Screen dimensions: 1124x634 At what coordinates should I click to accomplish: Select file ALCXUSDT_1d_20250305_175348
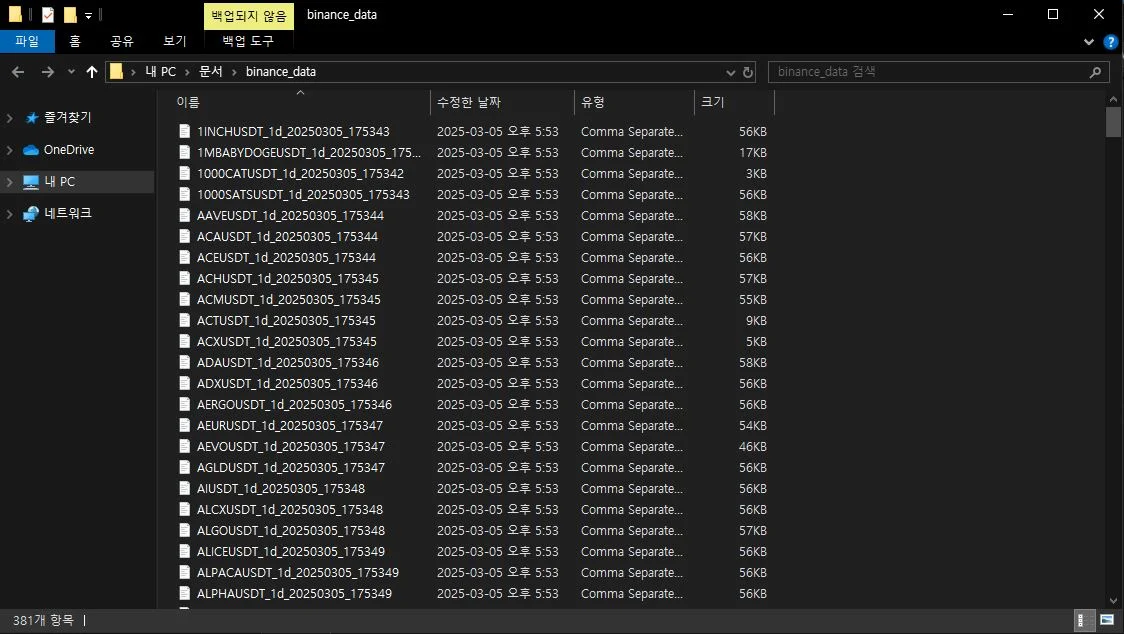(x=290, y=509)
